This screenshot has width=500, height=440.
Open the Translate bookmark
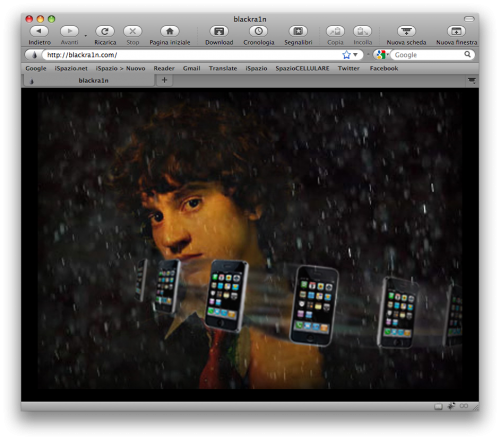[x=223, y=68]
